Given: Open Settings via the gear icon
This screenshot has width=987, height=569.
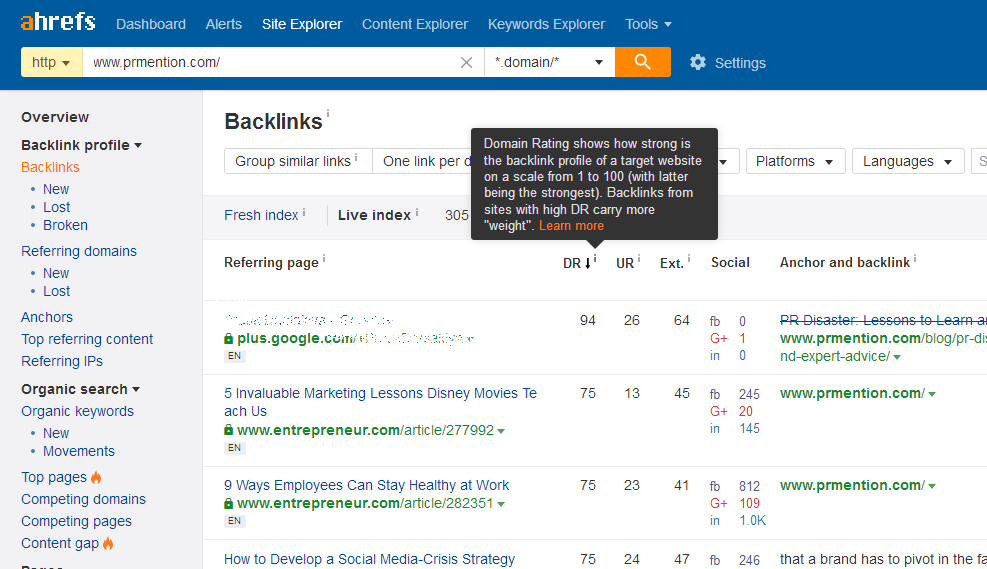Looking at the screenshot, I should click(697, 62).
